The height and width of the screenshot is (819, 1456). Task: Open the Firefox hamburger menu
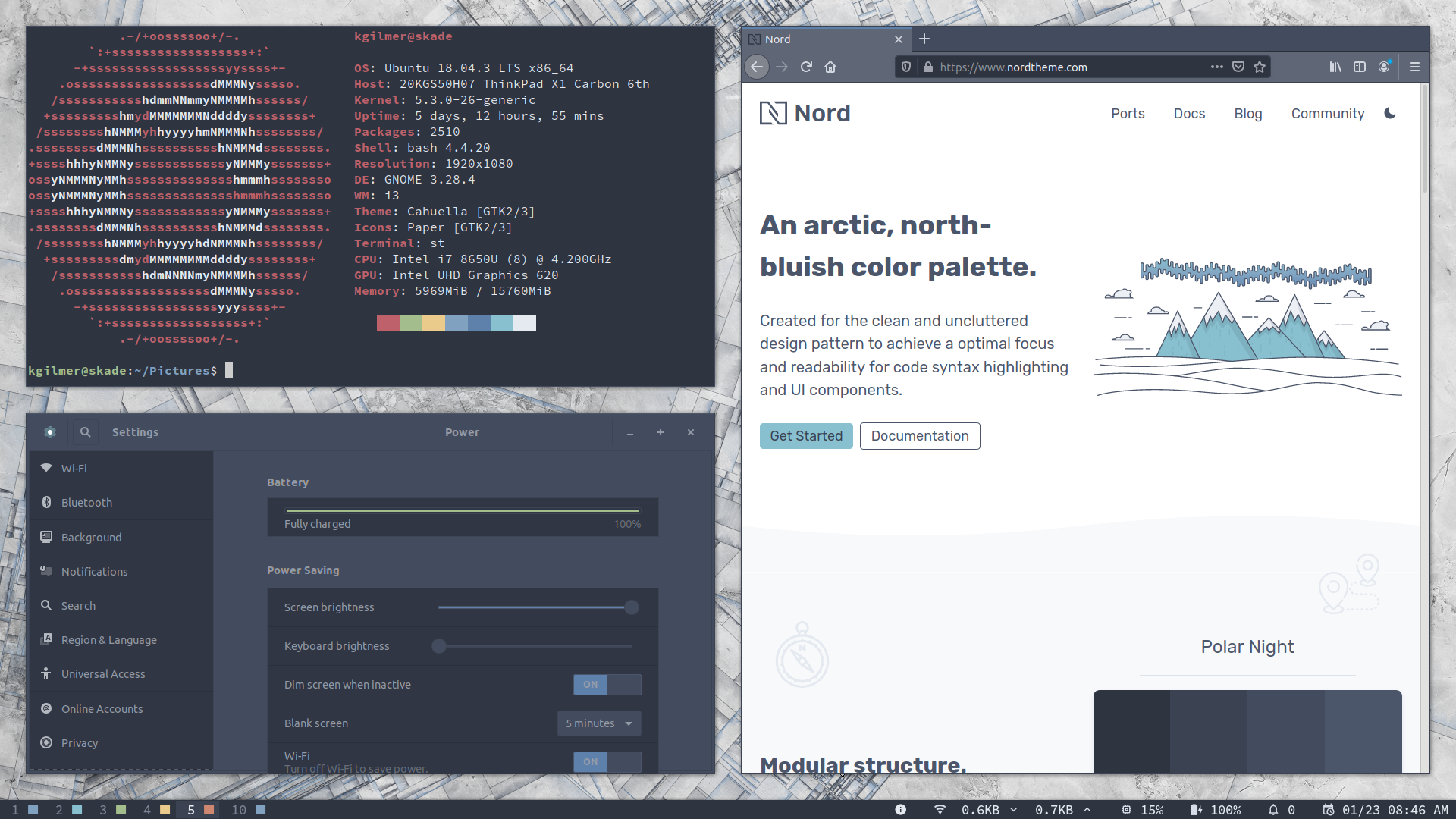pyautogui.click(x=1414, y=67)
